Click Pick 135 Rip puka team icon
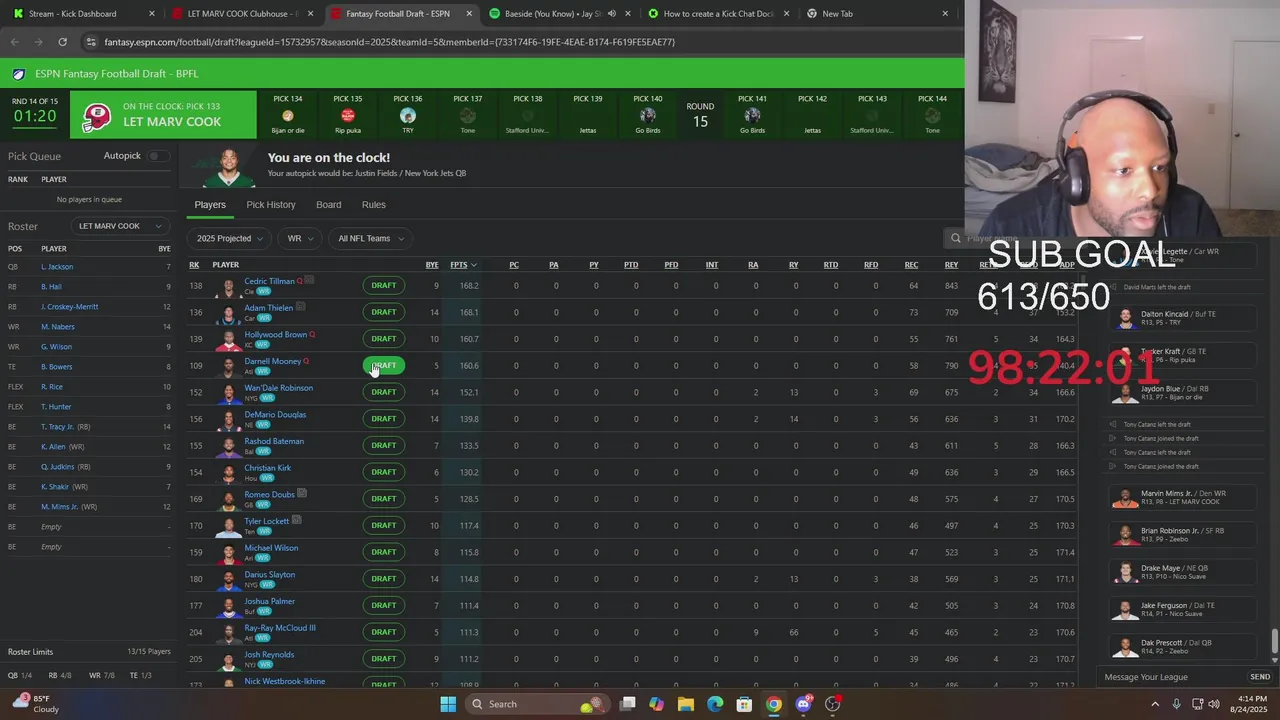 tap(348, 116)
